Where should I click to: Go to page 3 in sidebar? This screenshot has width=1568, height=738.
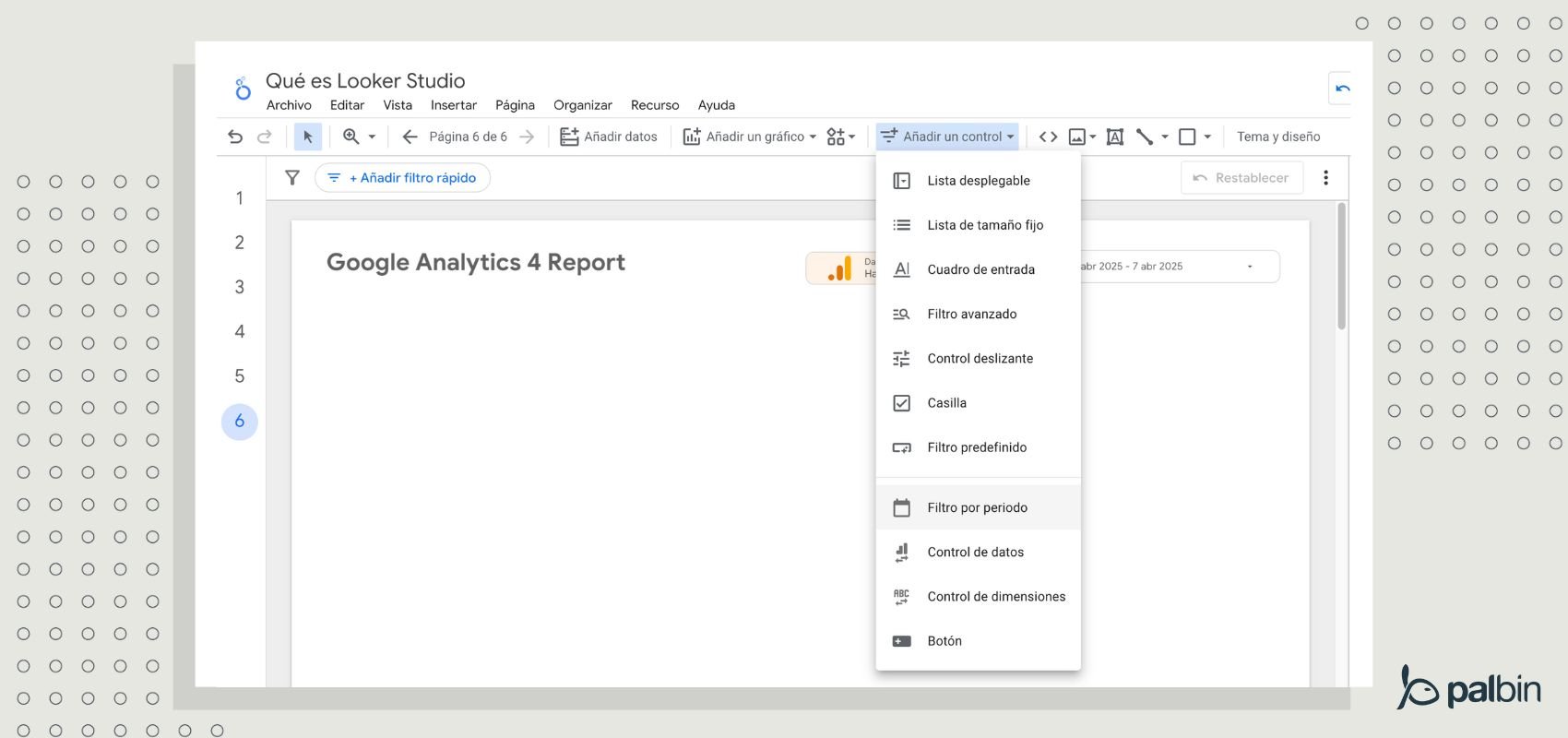point(240,287)
